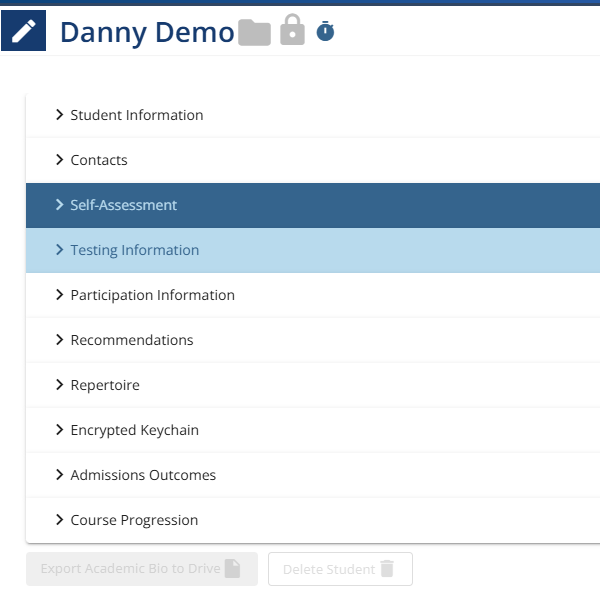Image resolution: width=600 pixels, height=600 pixels.
Task: Click the pencil edit icon beside Danny Demo
Action: 23,31
